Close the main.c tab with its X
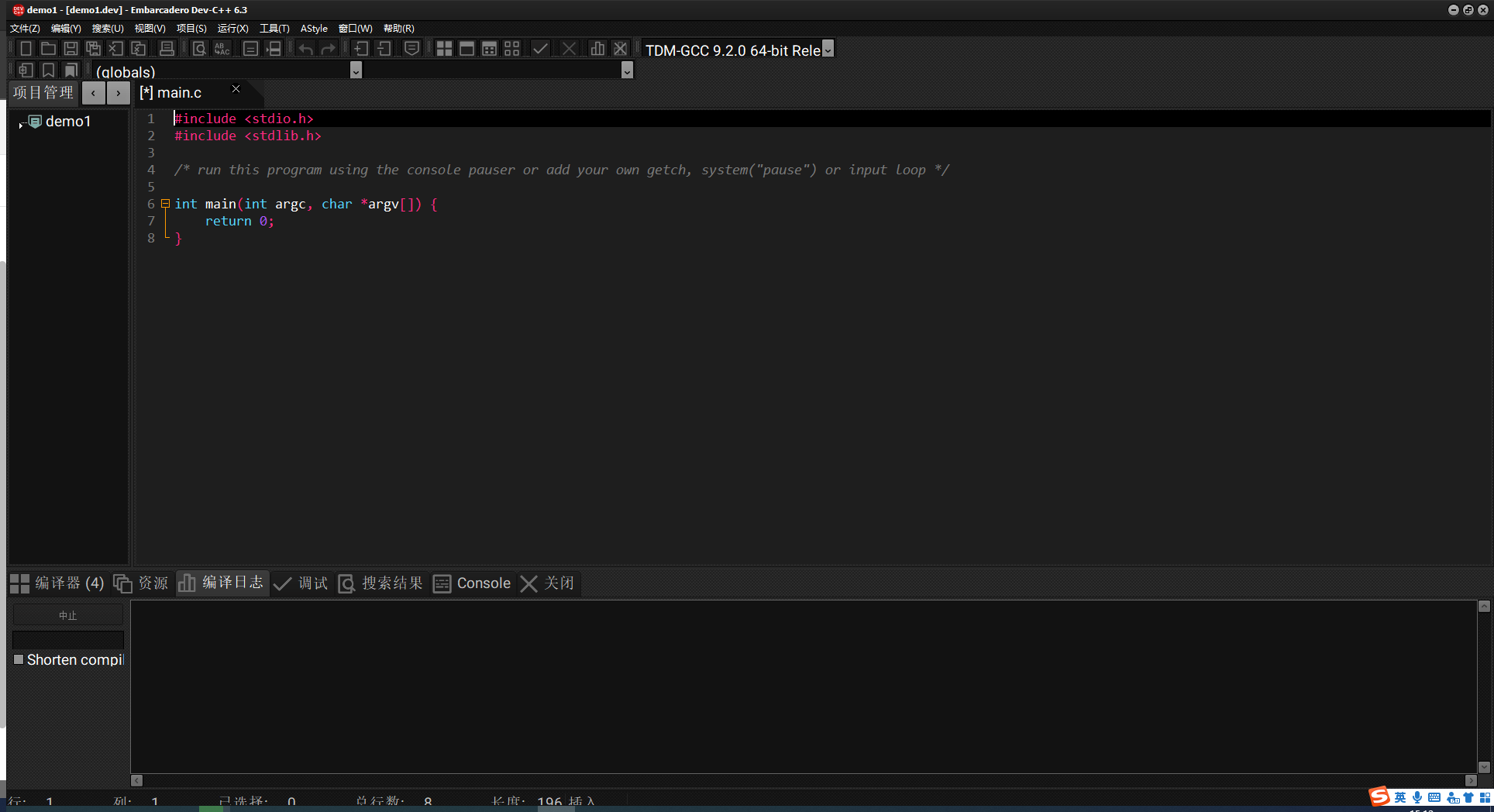The height and width of the screenshot is (812, 1494). click(236, 89)
